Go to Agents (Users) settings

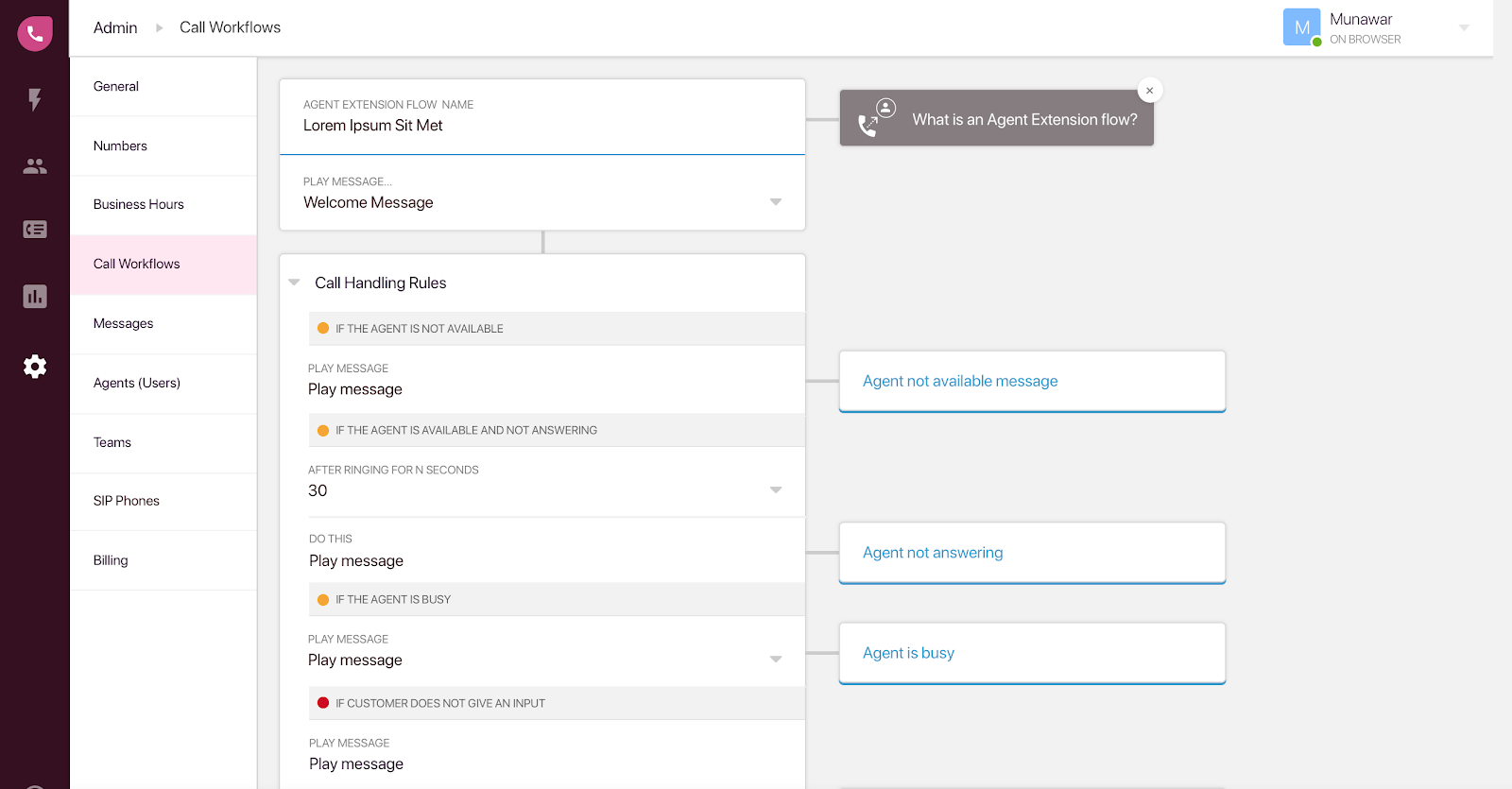(137, 383)
